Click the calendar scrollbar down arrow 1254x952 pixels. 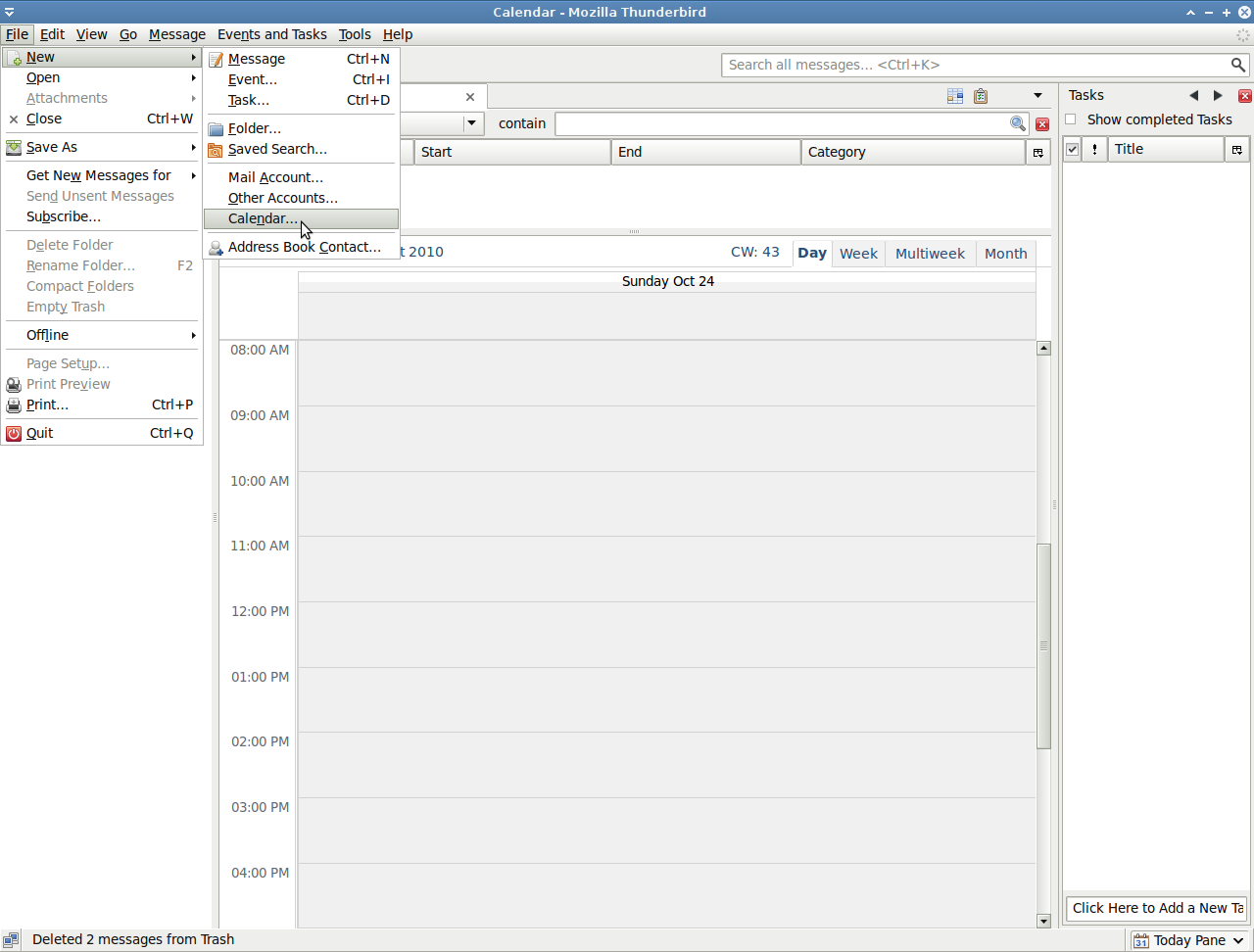[1043, 921]
